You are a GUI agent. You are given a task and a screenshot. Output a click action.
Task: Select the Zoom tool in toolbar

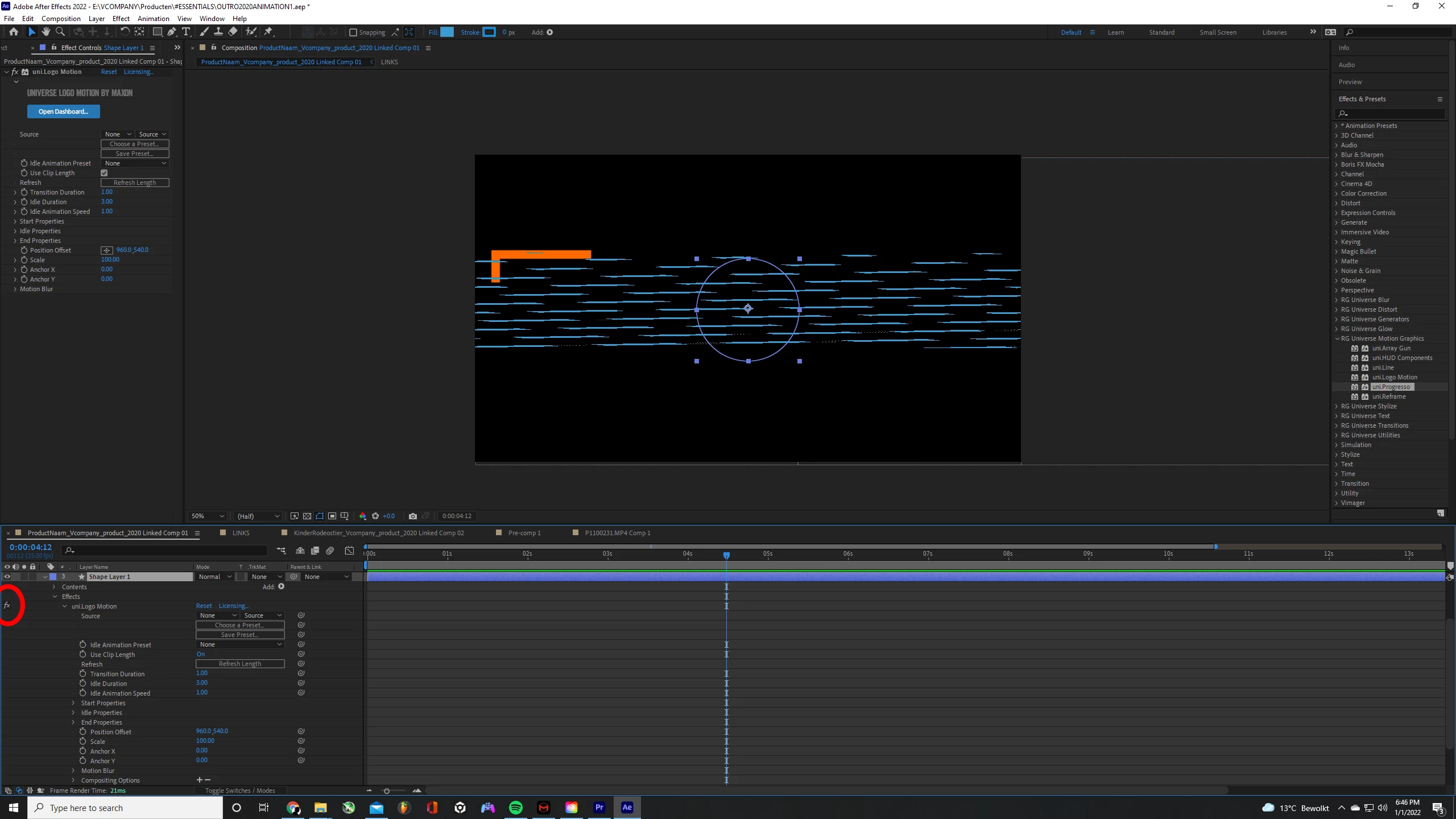60,32
